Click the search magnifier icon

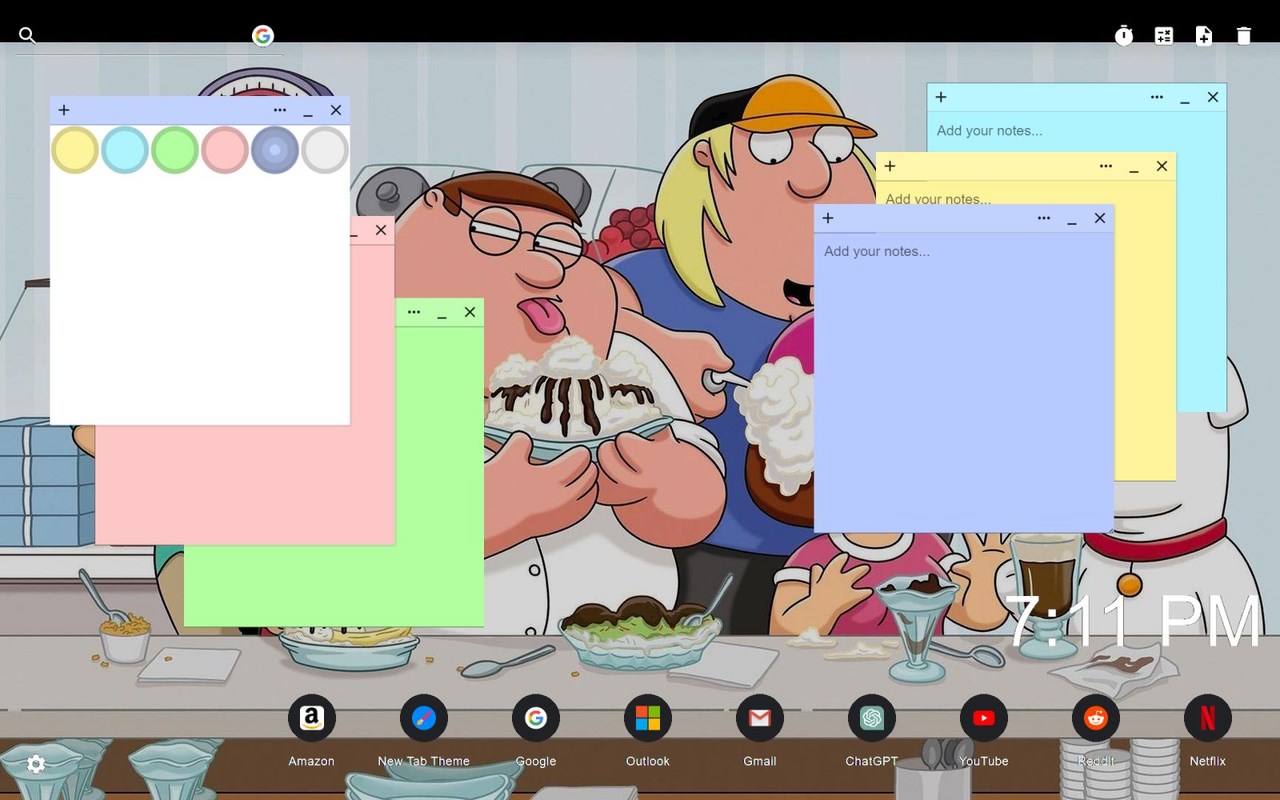(x=27, y=36)
